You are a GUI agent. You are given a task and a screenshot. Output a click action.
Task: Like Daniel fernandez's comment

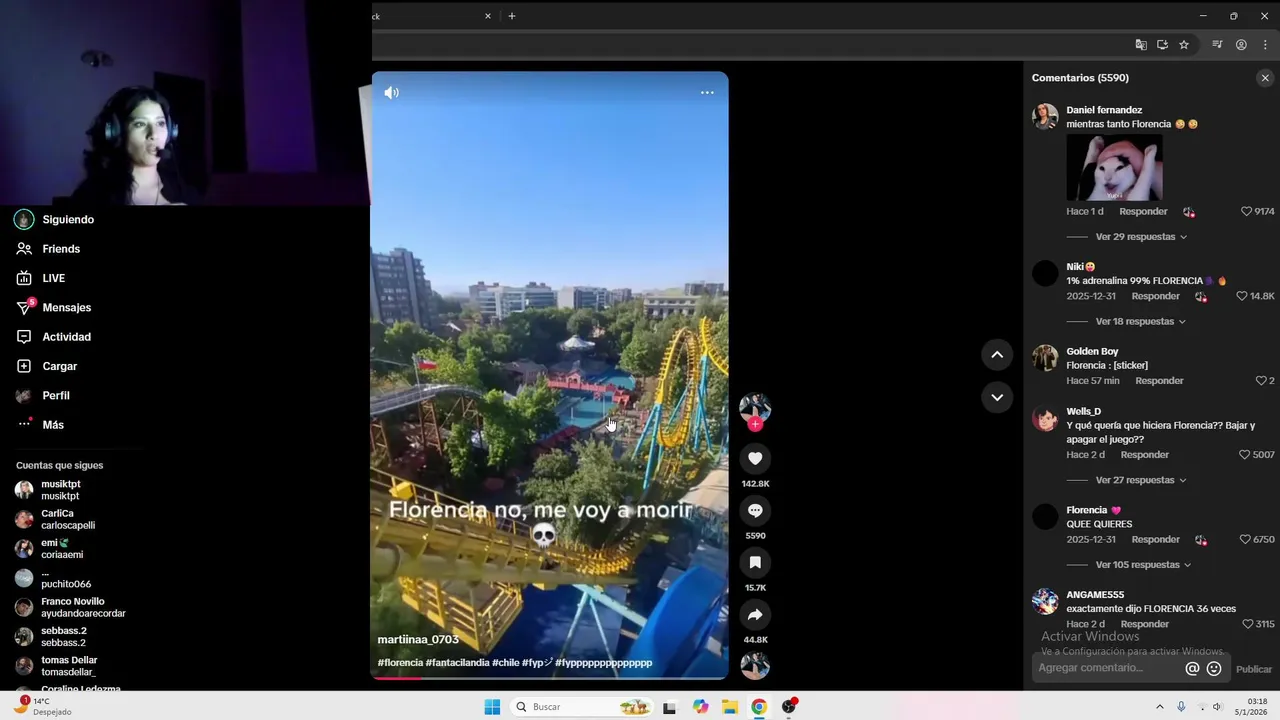click(x=1247, y=211)
